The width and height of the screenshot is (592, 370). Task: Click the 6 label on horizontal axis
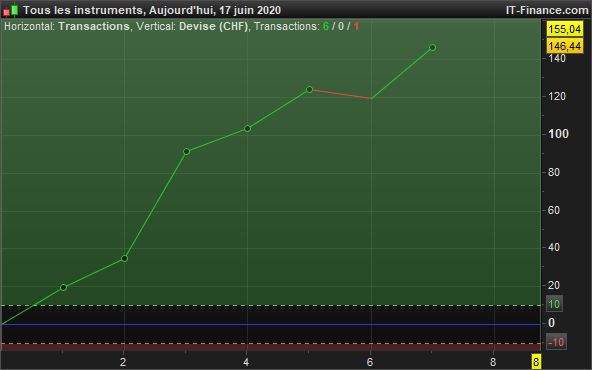(370, 362)
